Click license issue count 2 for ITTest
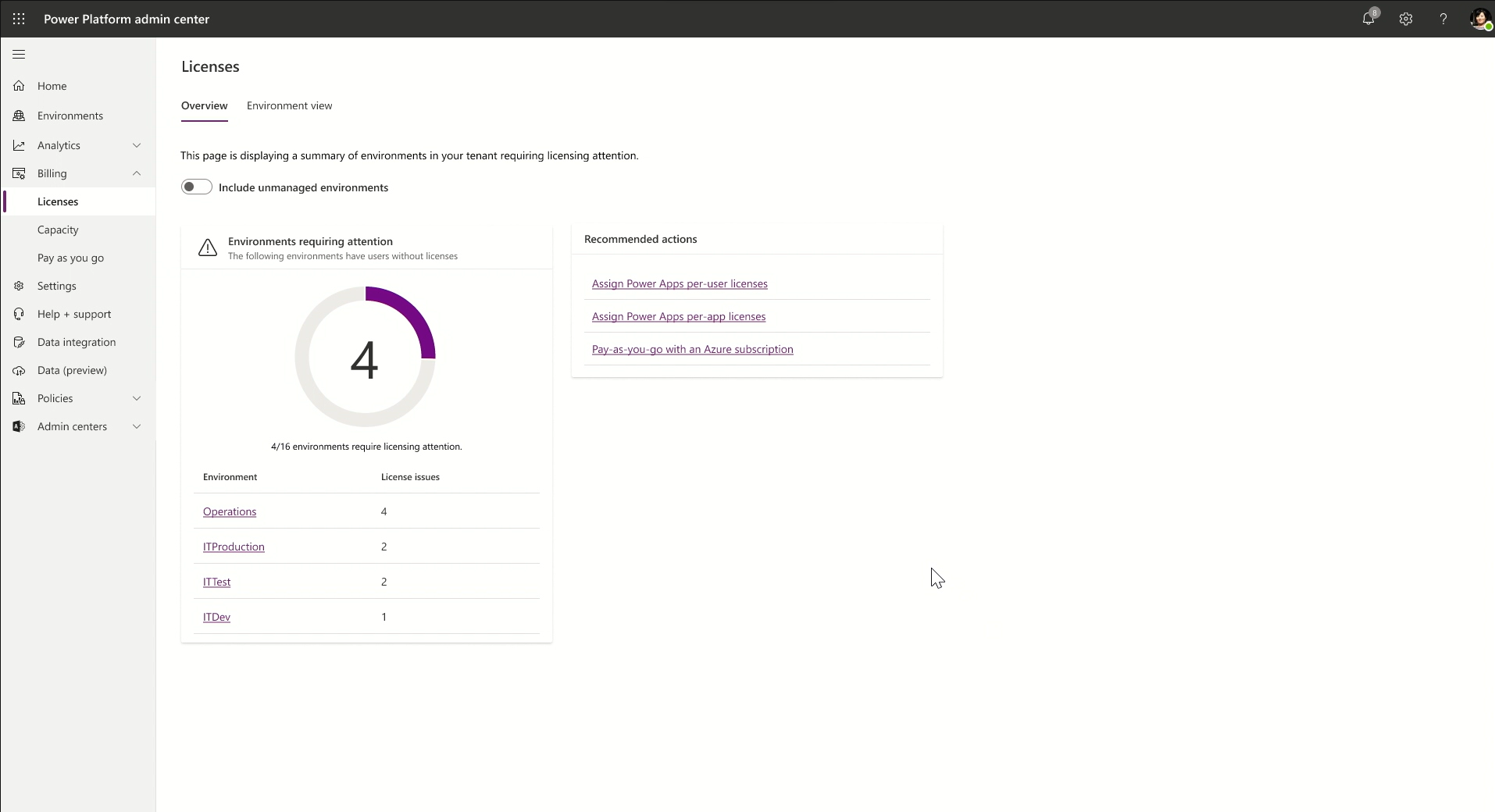This screenshot has width=1495, height=812. 384,582
